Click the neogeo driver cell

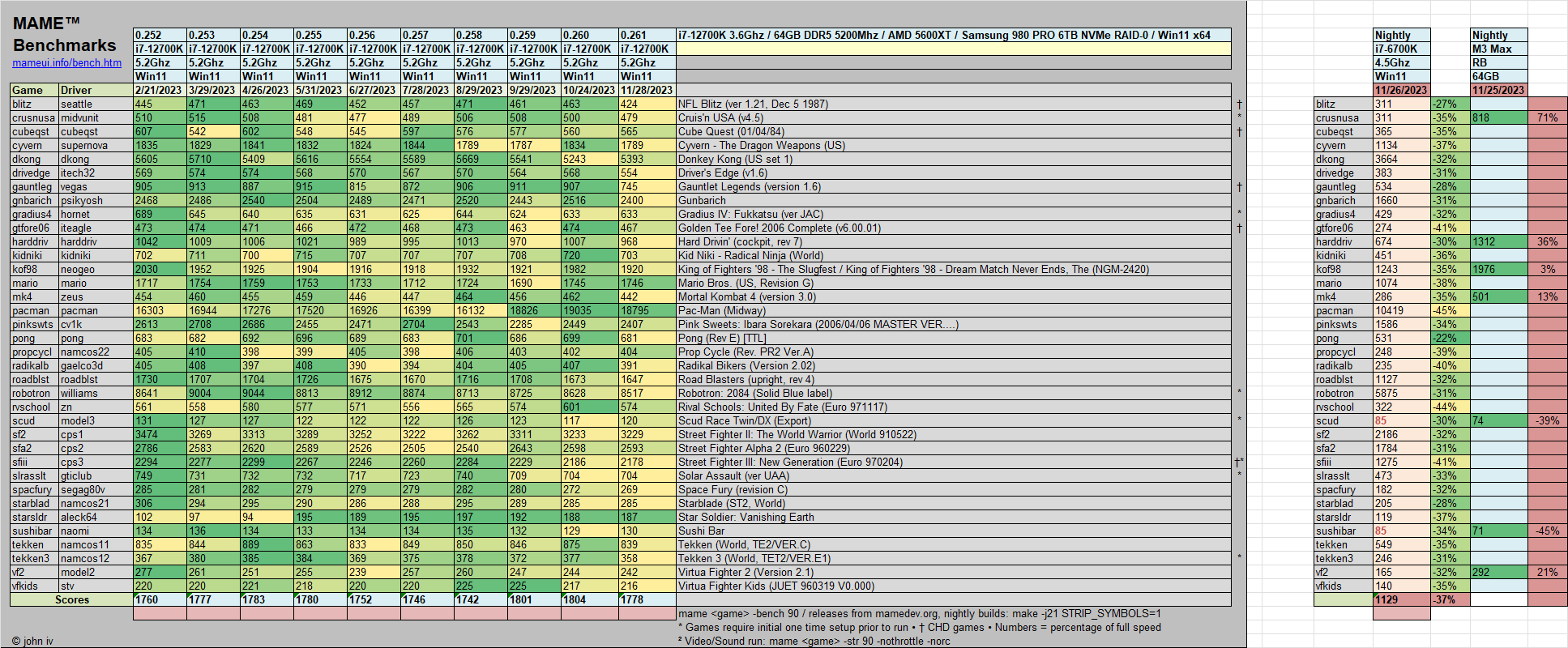coord(96,269)
